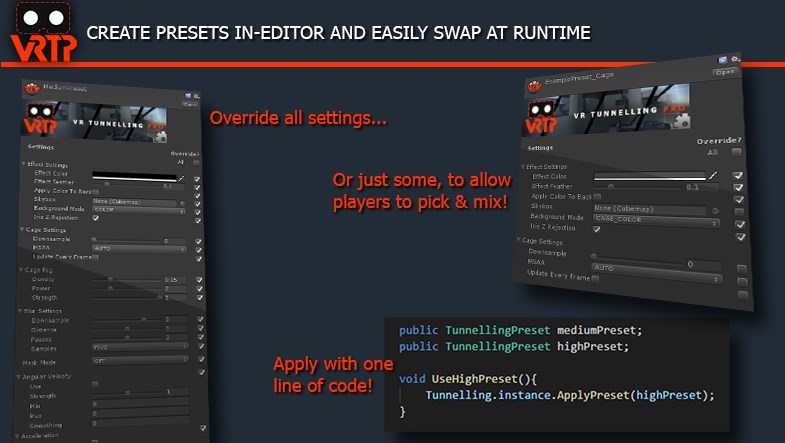
Task: Click Effect Color swatch in MediumPreset panel
Action: (x=135, y=176)
